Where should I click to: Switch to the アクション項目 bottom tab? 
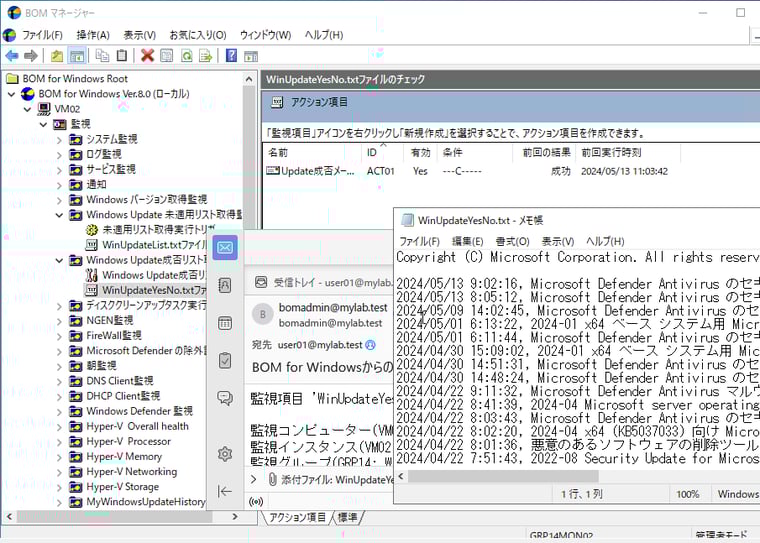pyautogui.click(x=298, y=517)
